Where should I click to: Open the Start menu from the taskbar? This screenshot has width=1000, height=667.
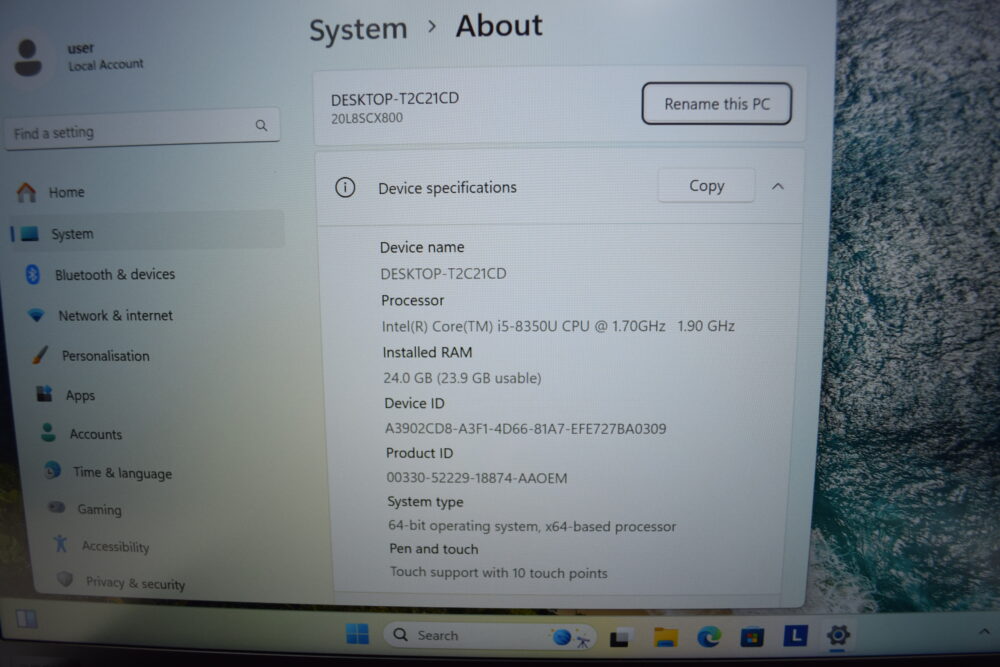point(357,634)
